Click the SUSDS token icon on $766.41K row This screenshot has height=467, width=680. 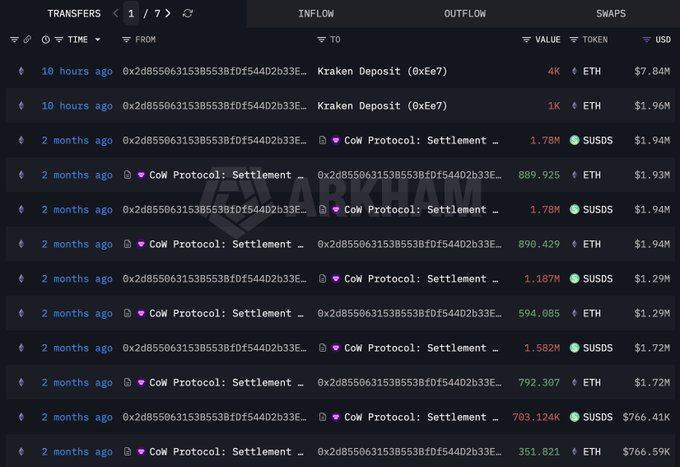574,417
